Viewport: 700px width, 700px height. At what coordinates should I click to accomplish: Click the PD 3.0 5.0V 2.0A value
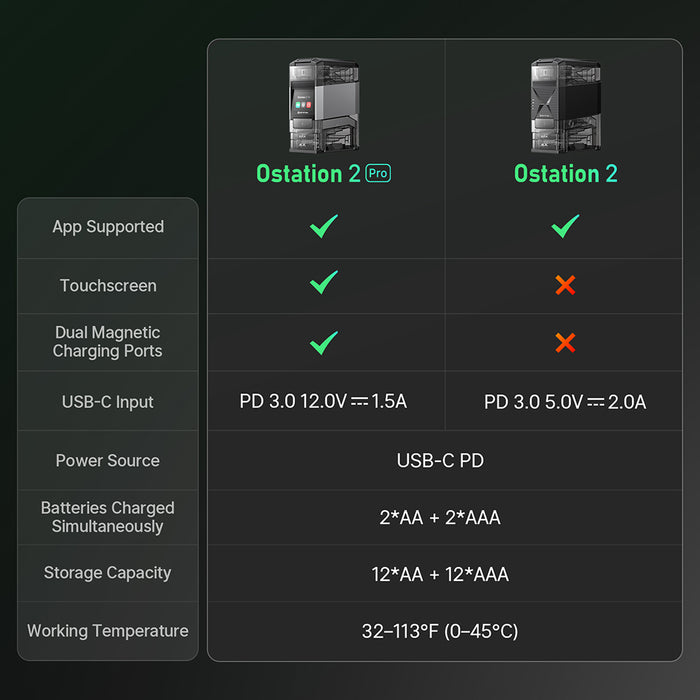pyautogui.click(x=565, y=402)
